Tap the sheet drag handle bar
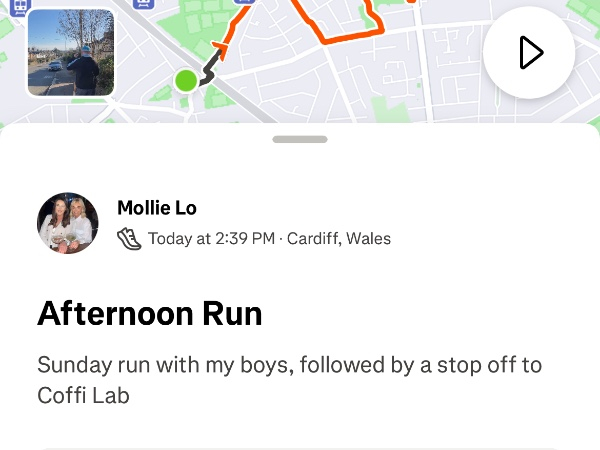 click(300, 139)
